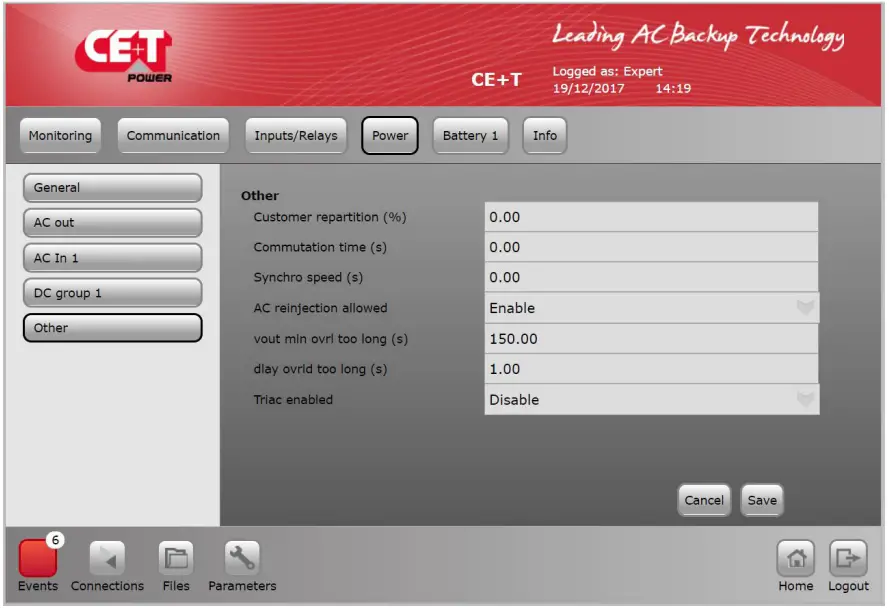Click the CE+T Power logo
889x608 pixels.
click(x=124, y=56)
